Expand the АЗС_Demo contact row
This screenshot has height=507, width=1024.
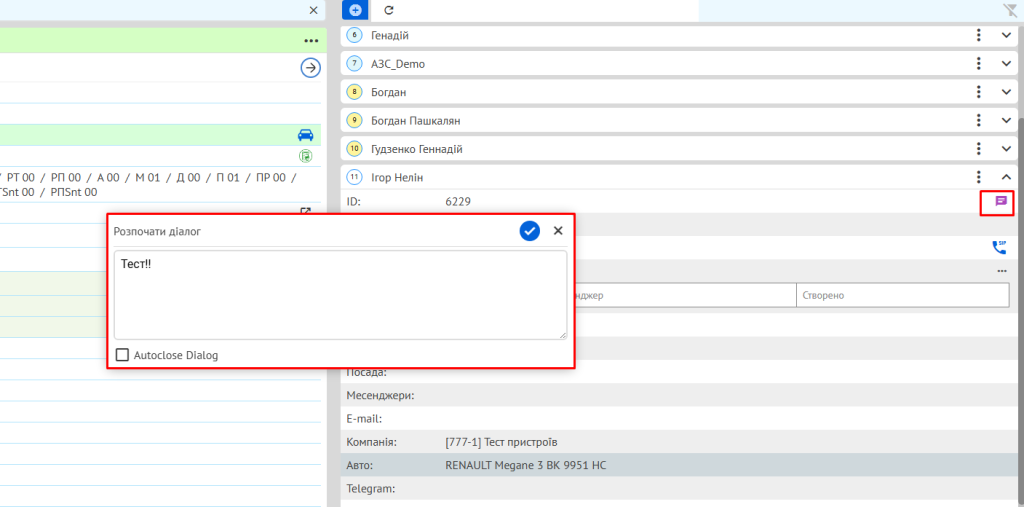click(x=1006, y=63)
